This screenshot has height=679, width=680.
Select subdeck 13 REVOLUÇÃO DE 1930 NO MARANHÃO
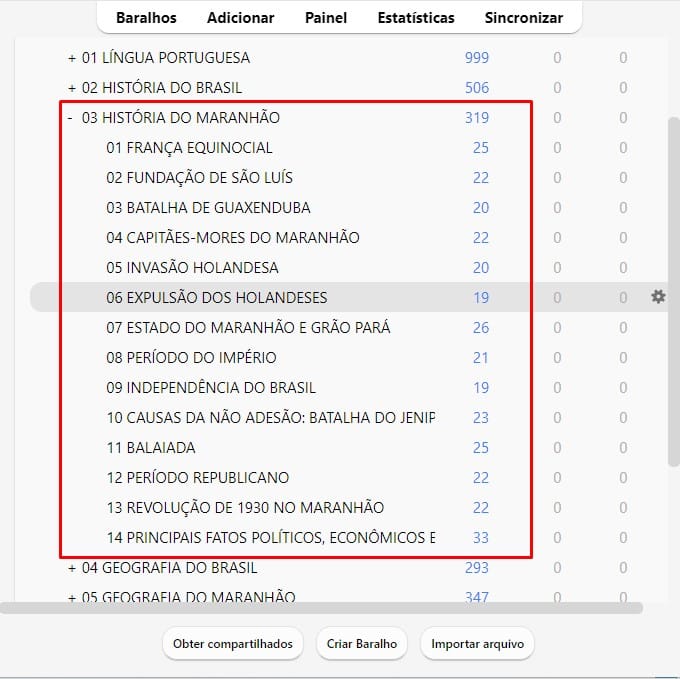click(245, 507)
